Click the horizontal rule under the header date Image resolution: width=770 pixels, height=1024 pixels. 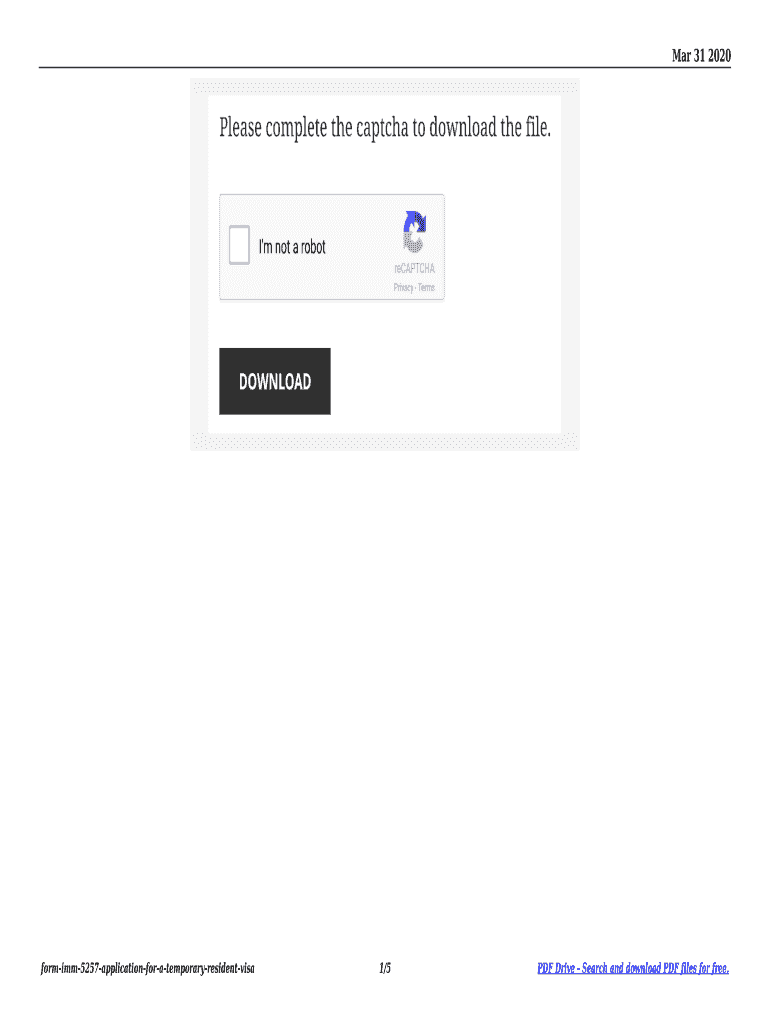coord(385,67)
